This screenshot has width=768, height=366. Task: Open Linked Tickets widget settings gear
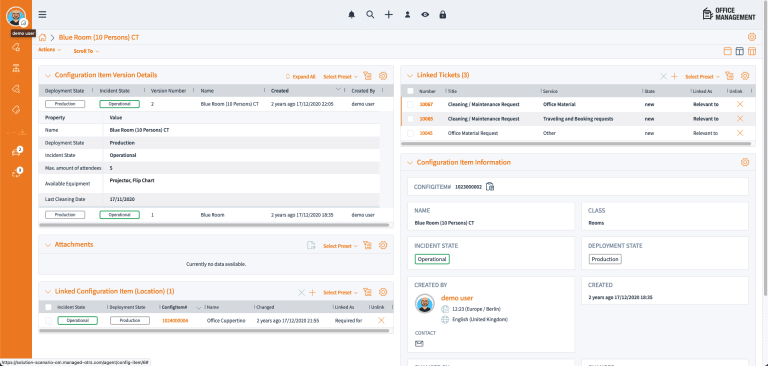[745, 76]
